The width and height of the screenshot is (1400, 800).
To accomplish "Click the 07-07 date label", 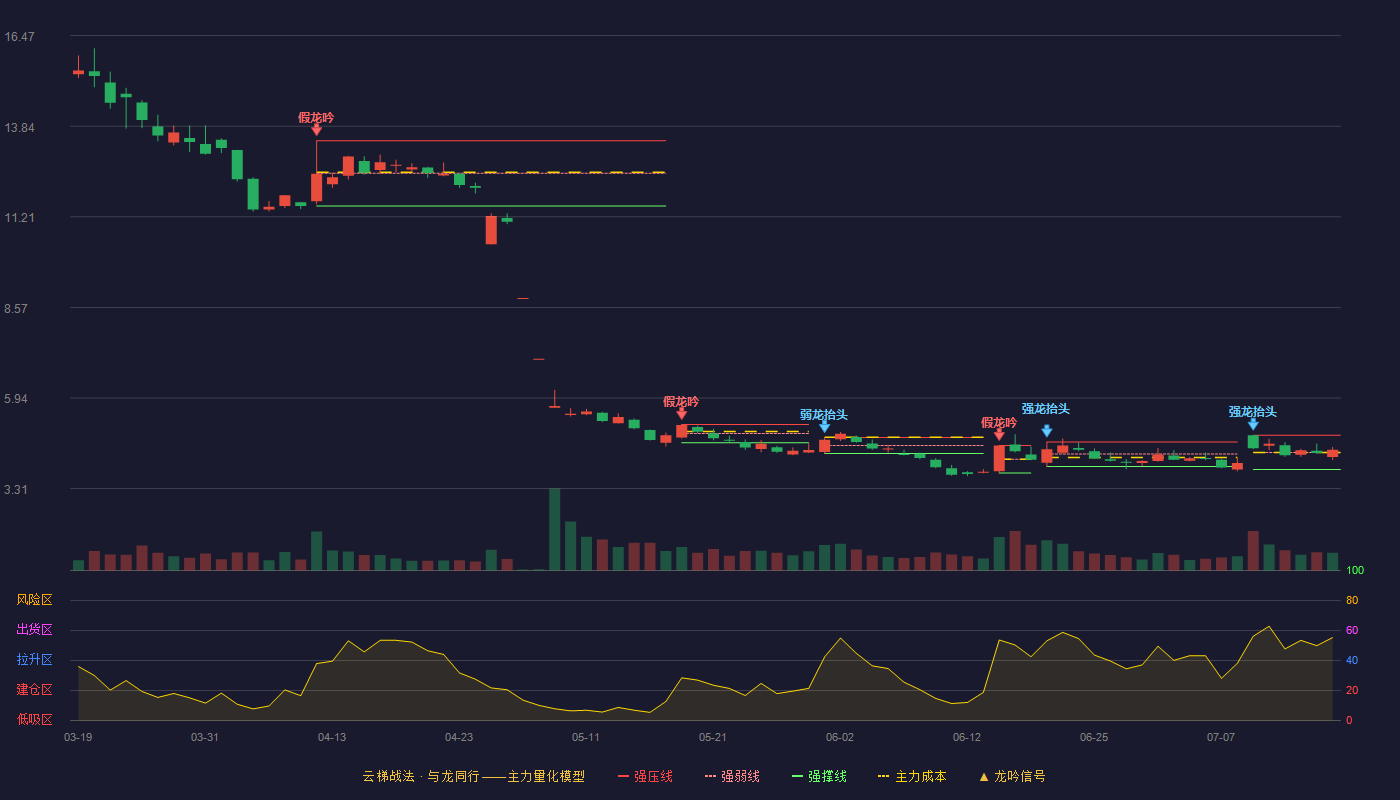I will point(1221,738).
